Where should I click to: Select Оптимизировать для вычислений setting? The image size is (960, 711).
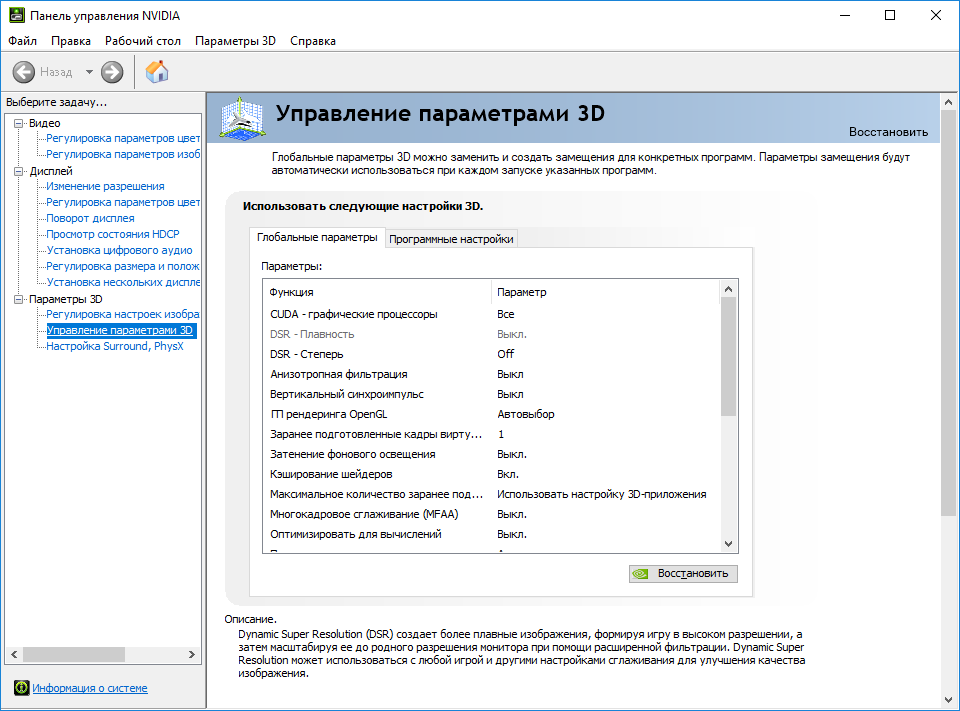[x=492, y=534]
